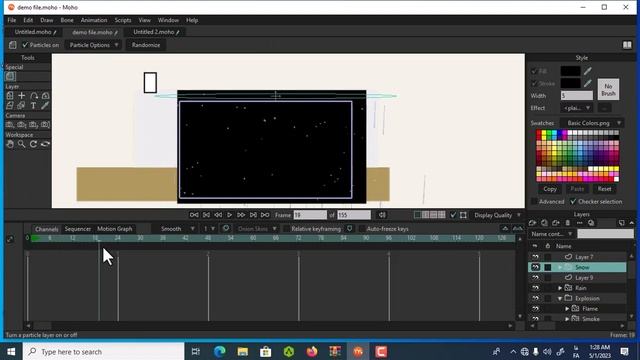The image size is (640, 360).
Task: Click the stroke Width input field
Action: 577,96
